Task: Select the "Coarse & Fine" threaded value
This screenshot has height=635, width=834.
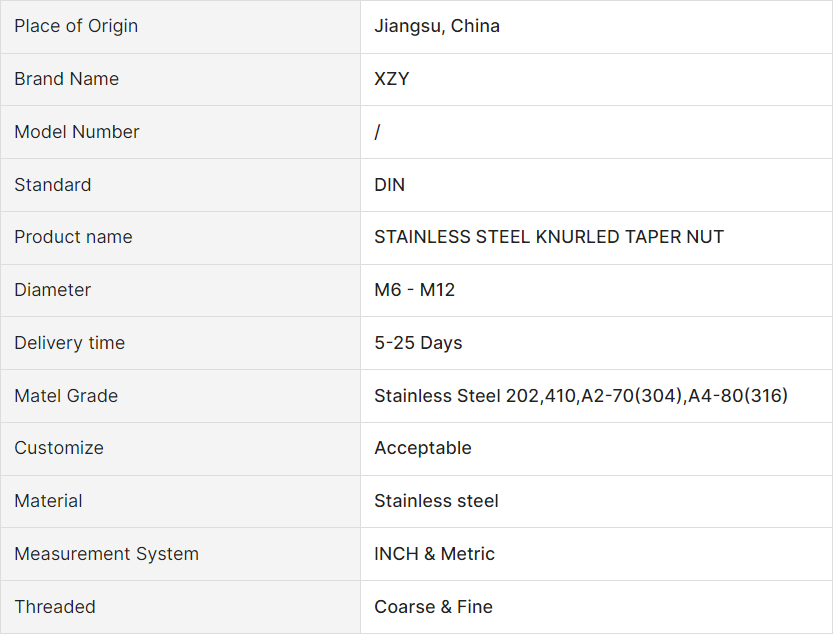Action: (433, 607)
